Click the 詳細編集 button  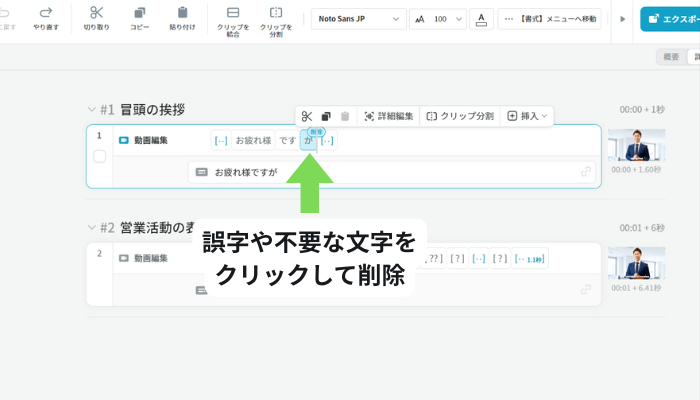[389, 116]
